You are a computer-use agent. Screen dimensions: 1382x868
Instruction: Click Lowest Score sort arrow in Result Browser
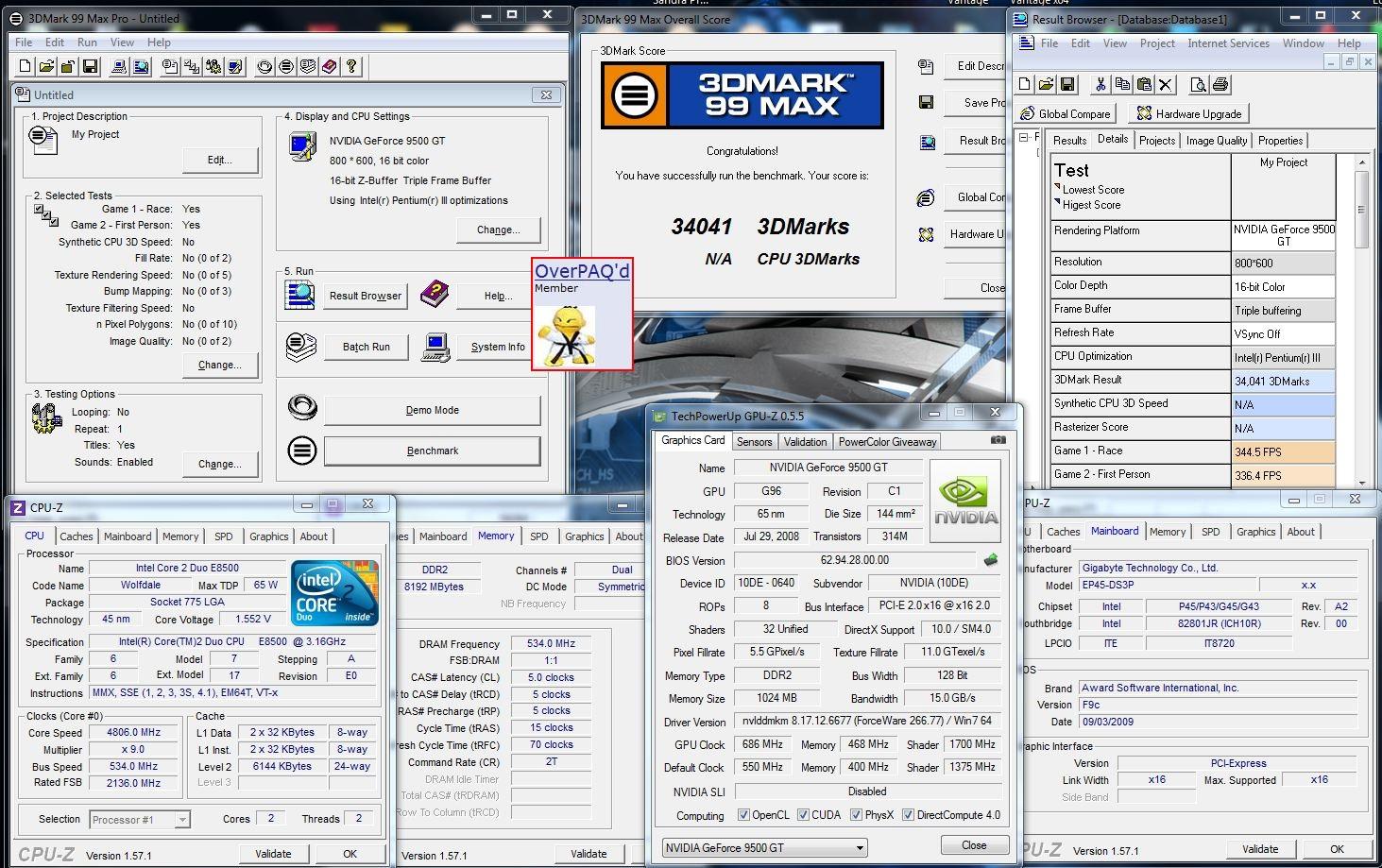tap(1058, 188)
